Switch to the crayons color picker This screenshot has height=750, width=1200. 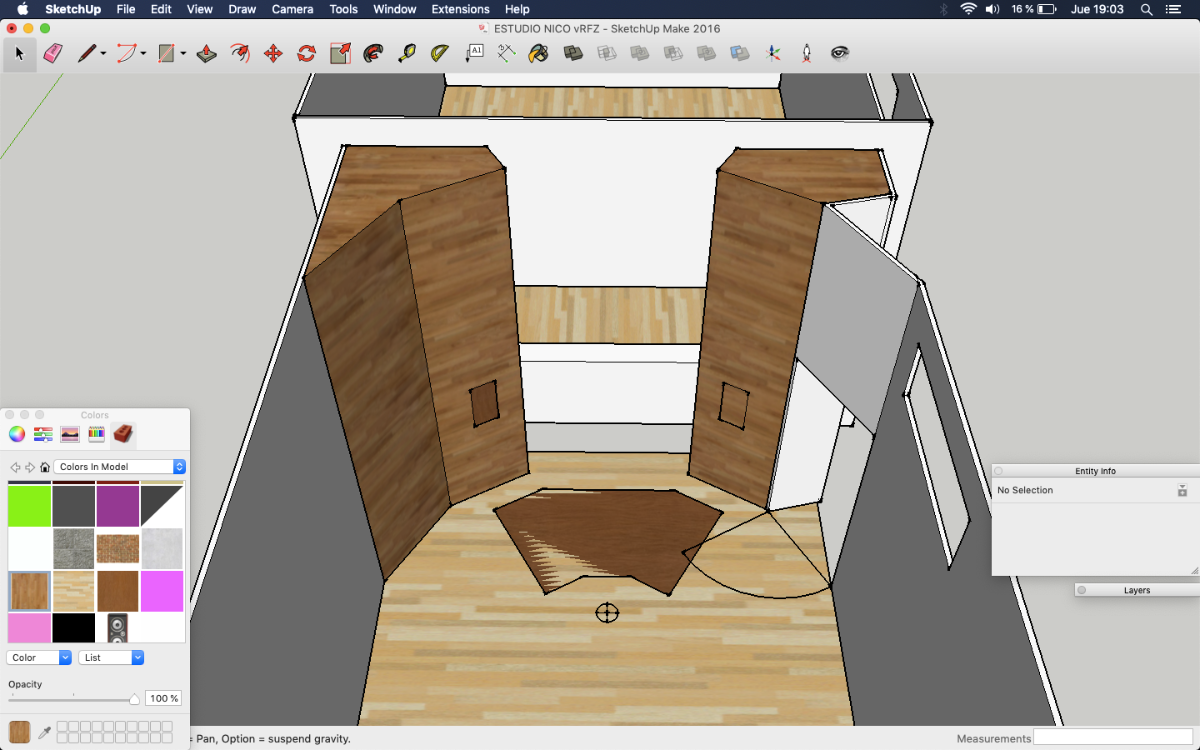97,434
